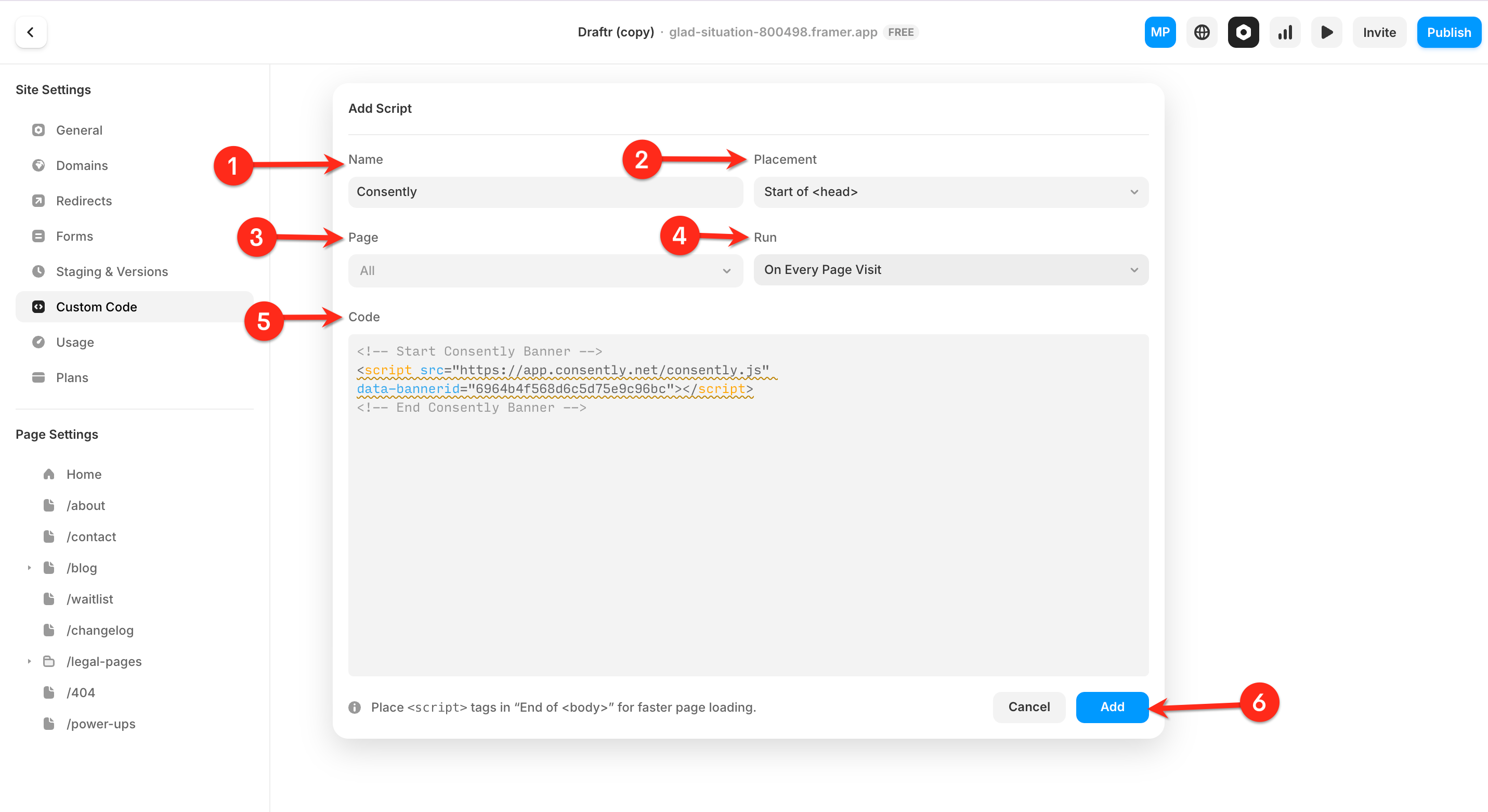Click the Name input field

click(545, 192)
